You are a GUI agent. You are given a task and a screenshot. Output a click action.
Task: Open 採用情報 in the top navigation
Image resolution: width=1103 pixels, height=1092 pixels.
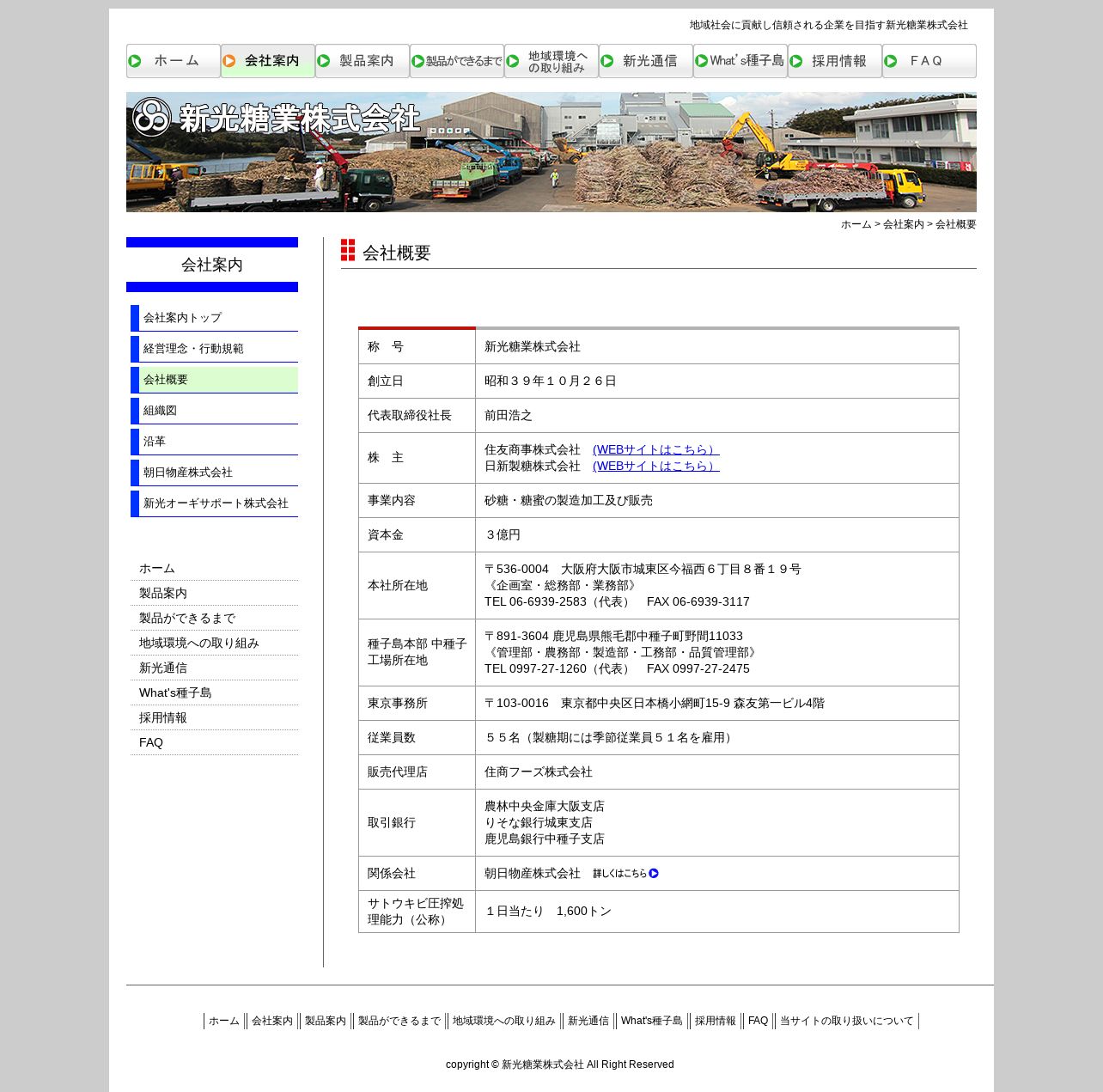(x=835, y=61)
